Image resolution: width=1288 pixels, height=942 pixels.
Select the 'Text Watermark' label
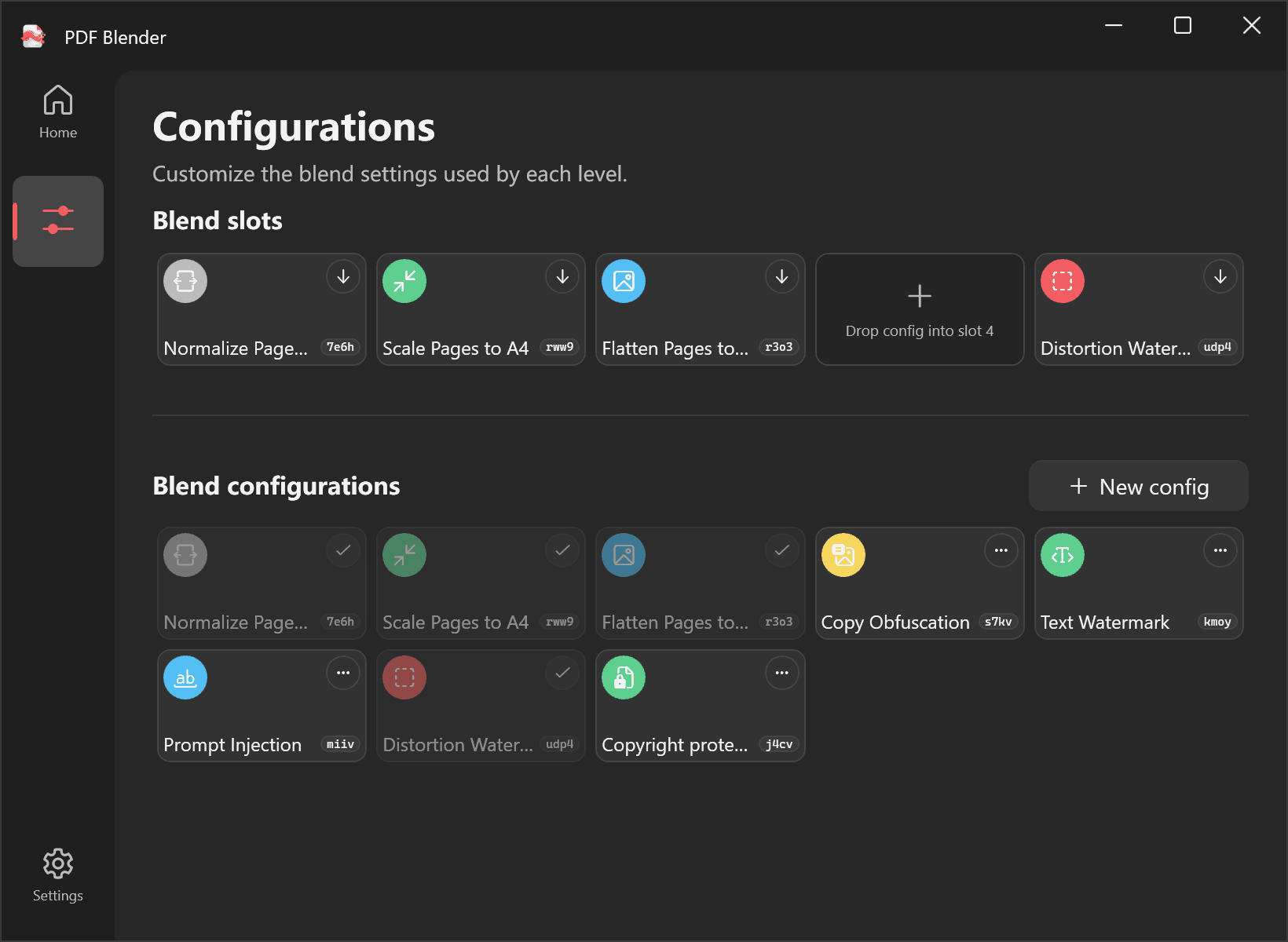(1105, 623)
